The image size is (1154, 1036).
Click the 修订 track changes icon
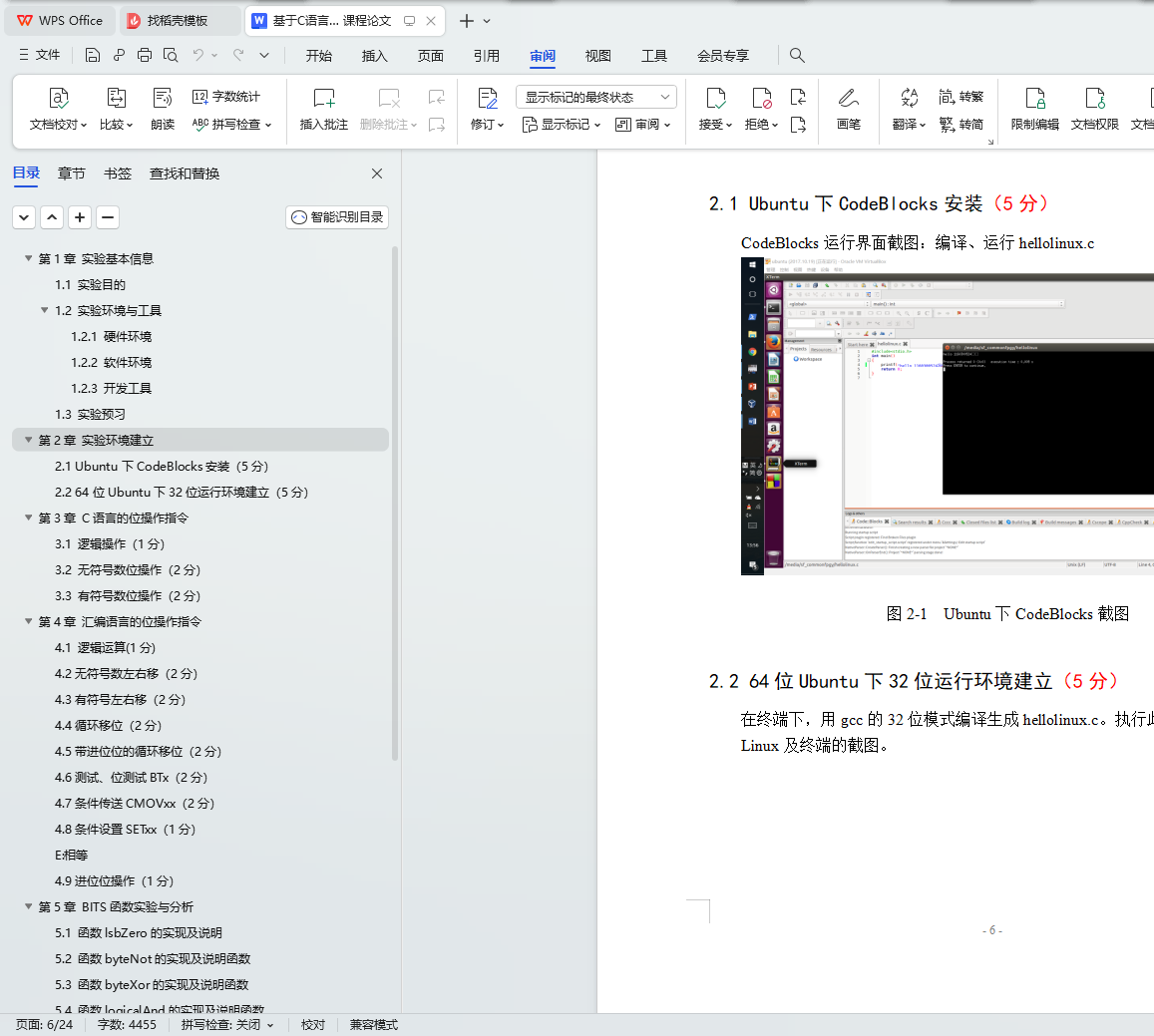487,99
